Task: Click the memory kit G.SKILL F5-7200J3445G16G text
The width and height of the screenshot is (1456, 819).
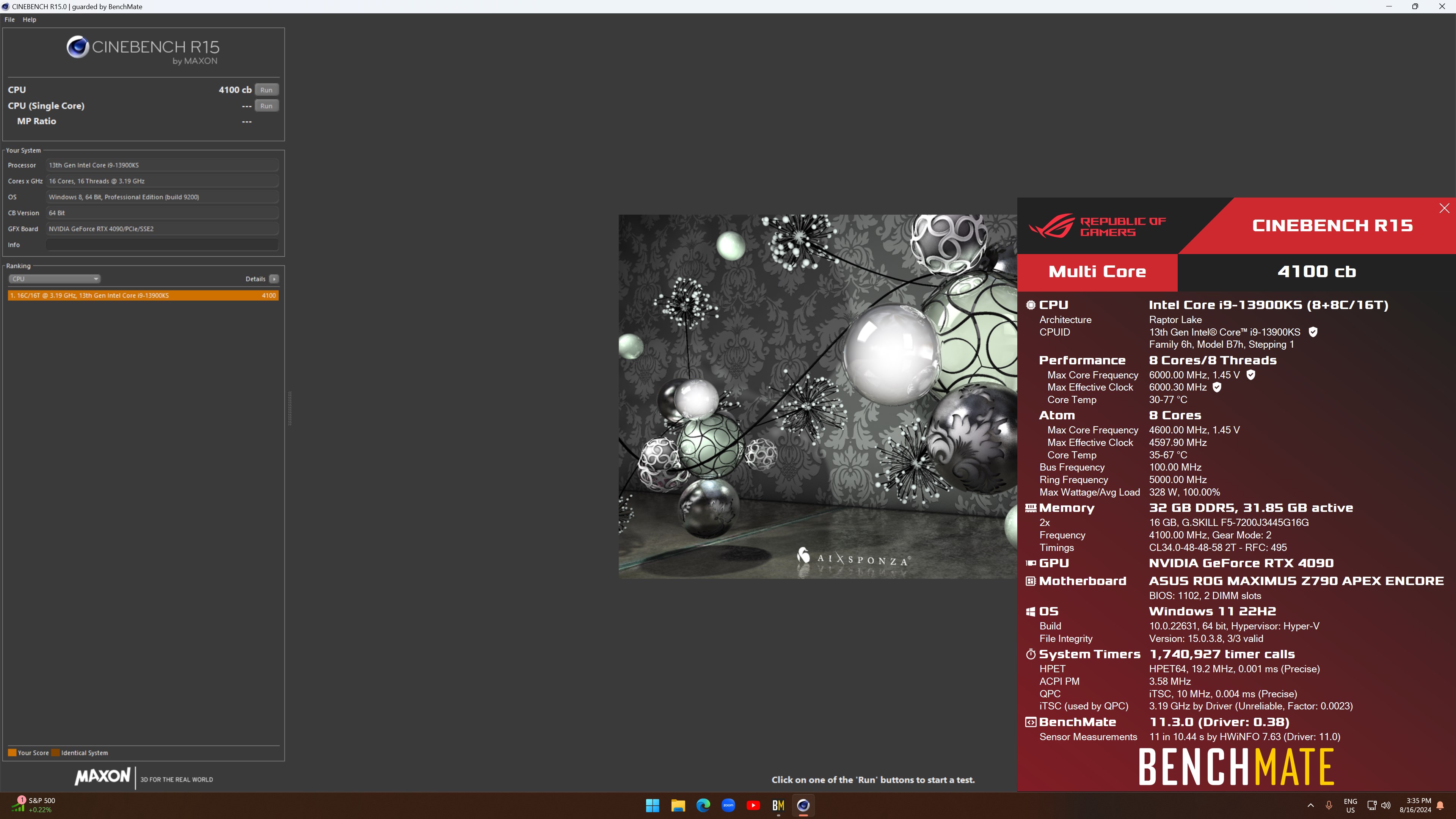Action: (1229, 523)
